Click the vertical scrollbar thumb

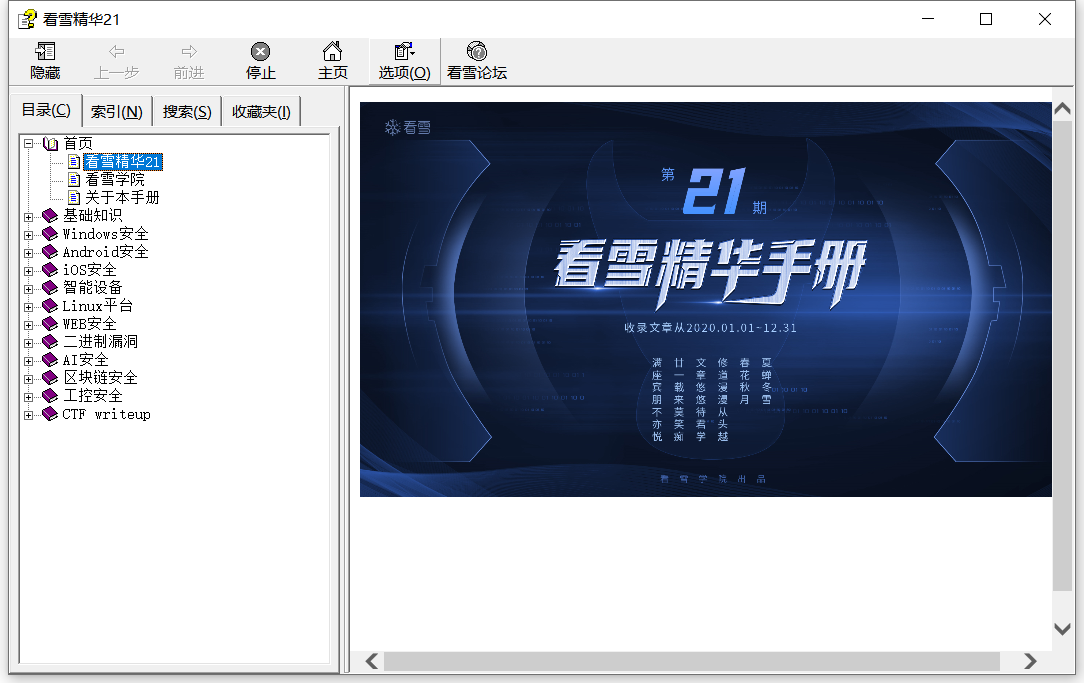[x=1063, y=355]
